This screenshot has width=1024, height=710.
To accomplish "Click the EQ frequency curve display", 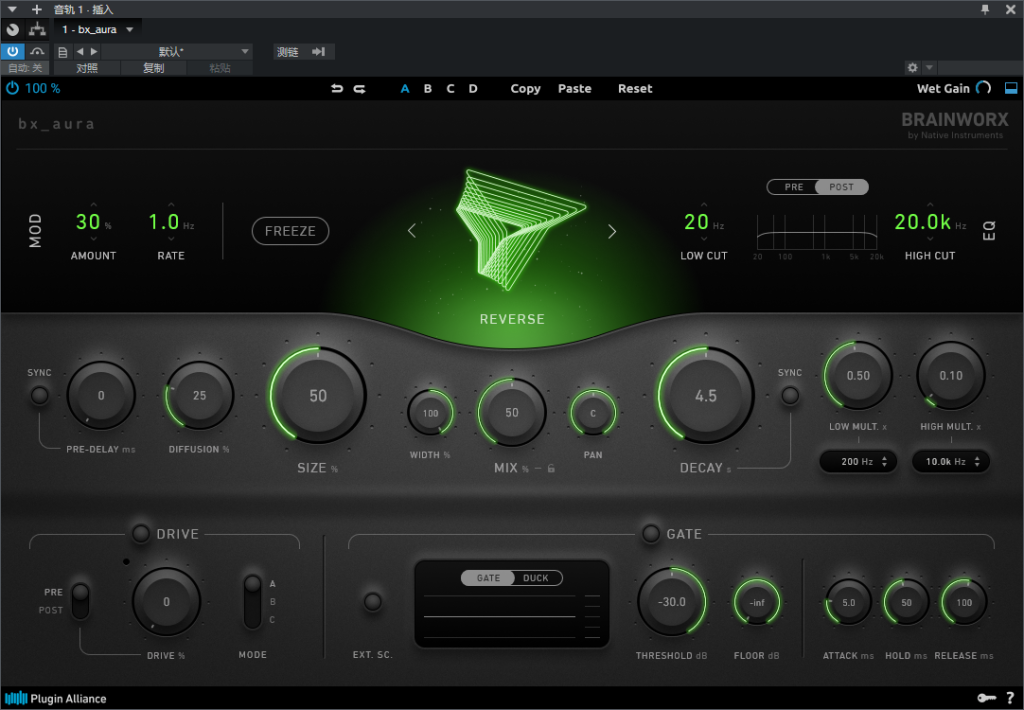I will pos(817,232).
